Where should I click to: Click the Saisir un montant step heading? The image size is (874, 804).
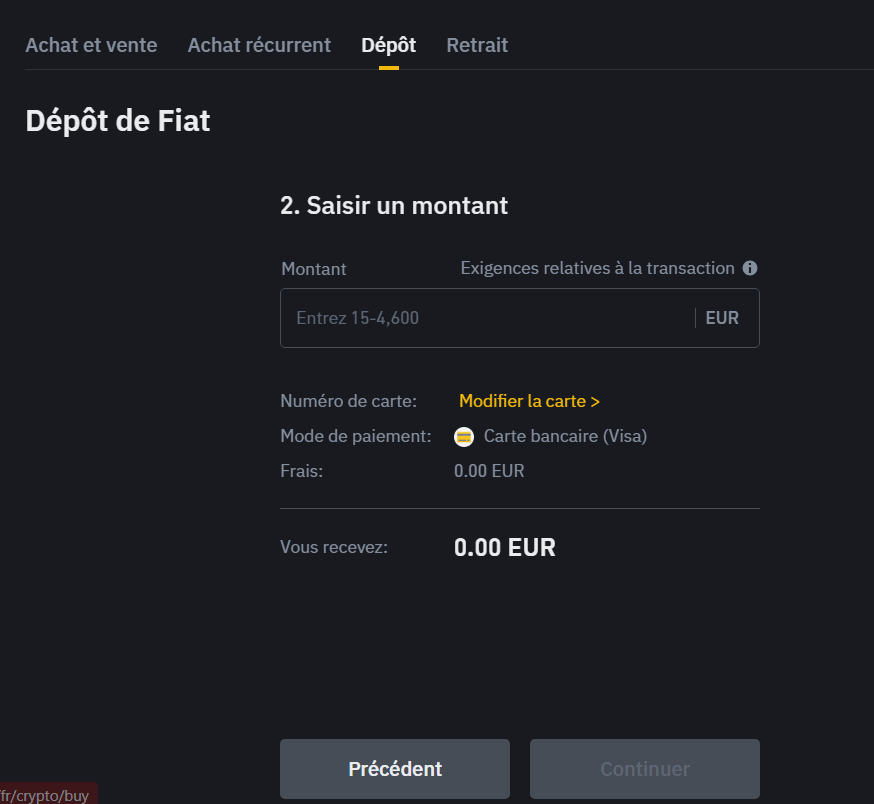pyautogui.click(x=394, y=206)
